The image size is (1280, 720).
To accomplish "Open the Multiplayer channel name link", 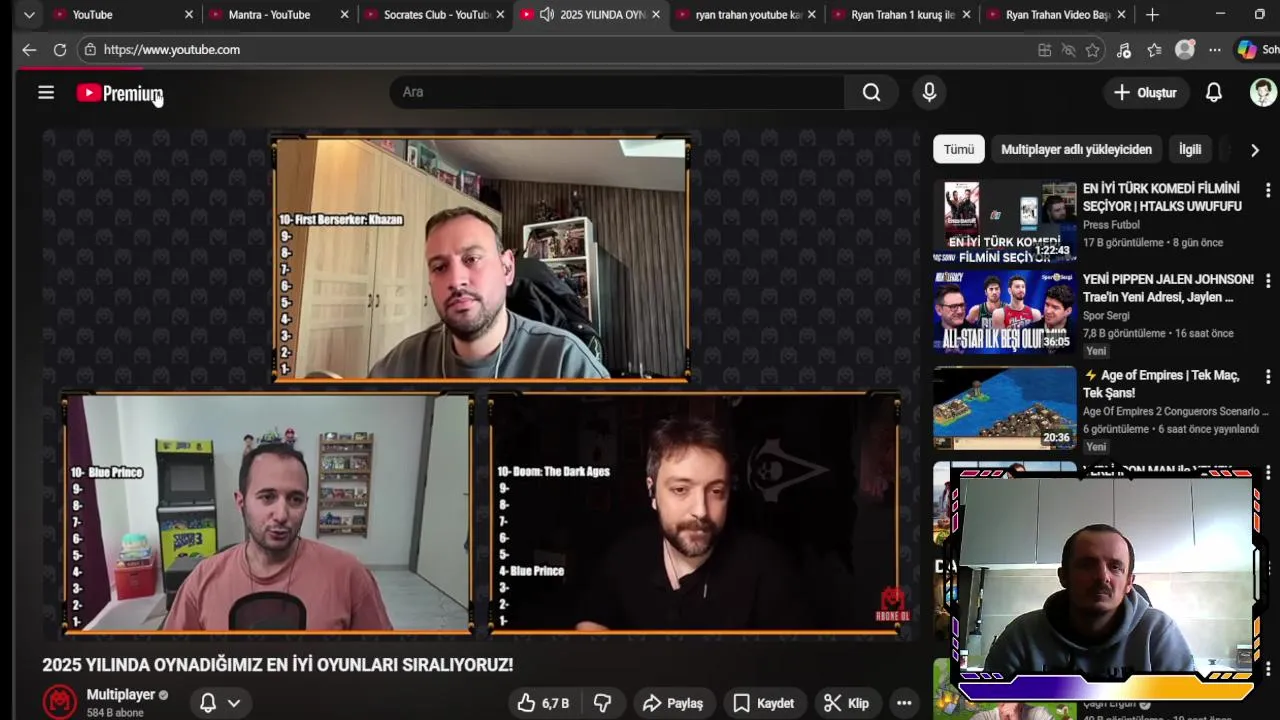I will (121, 694).
